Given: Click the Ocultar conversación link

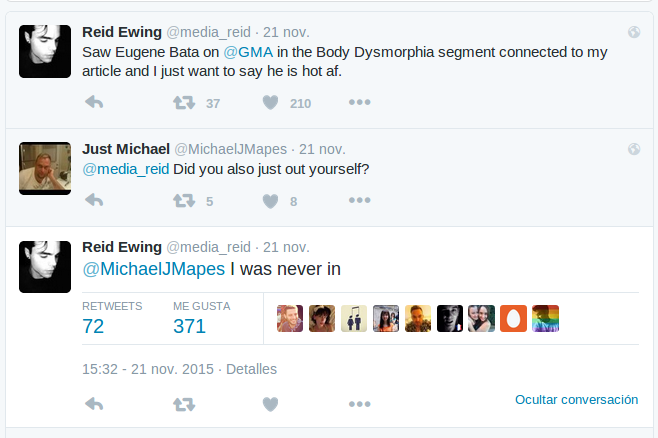Looking at the screenshot, I should point(576,399).
